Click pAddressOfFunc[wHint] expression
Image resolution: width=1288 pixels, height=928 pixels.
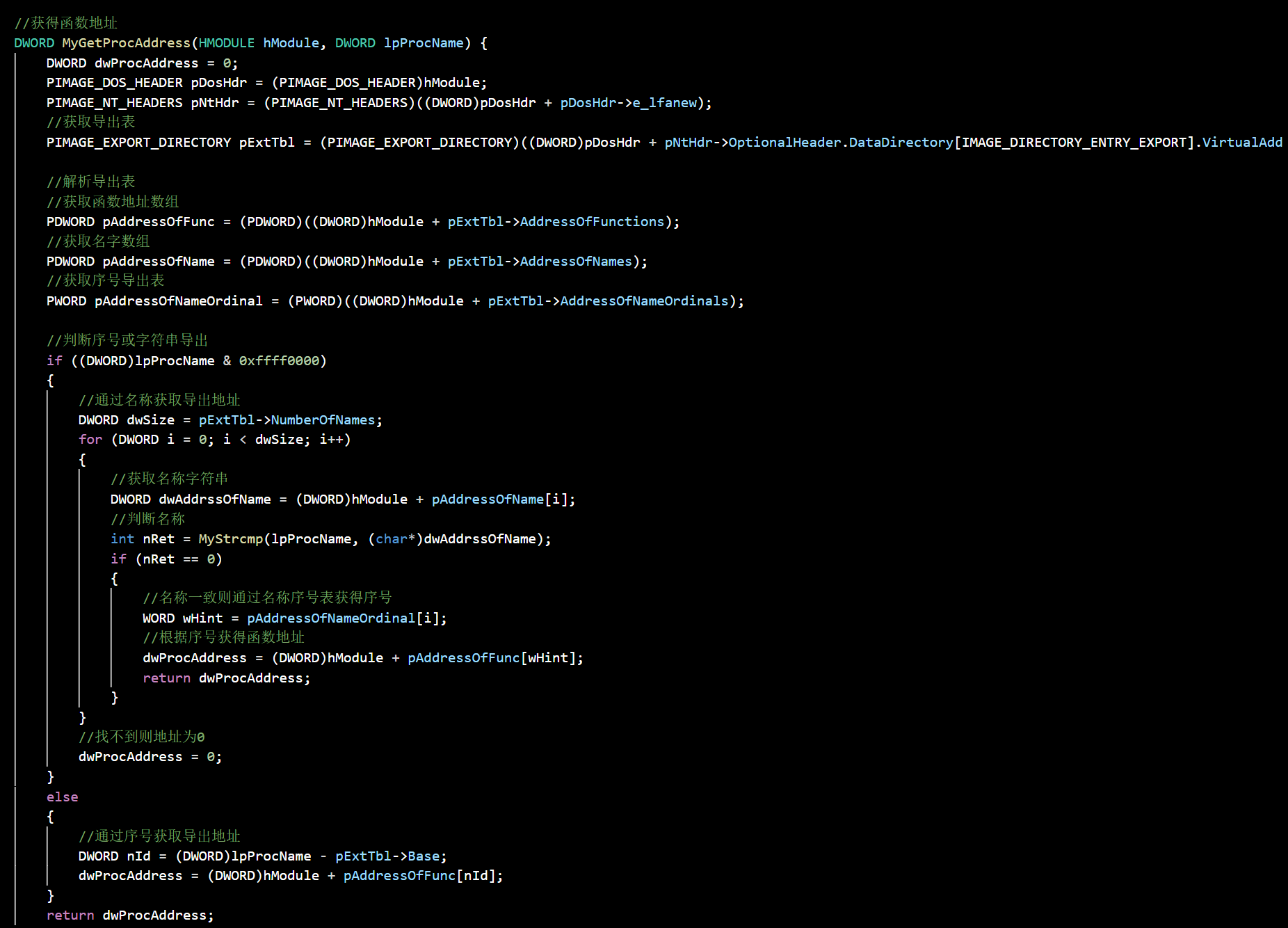tap(492, 658)
